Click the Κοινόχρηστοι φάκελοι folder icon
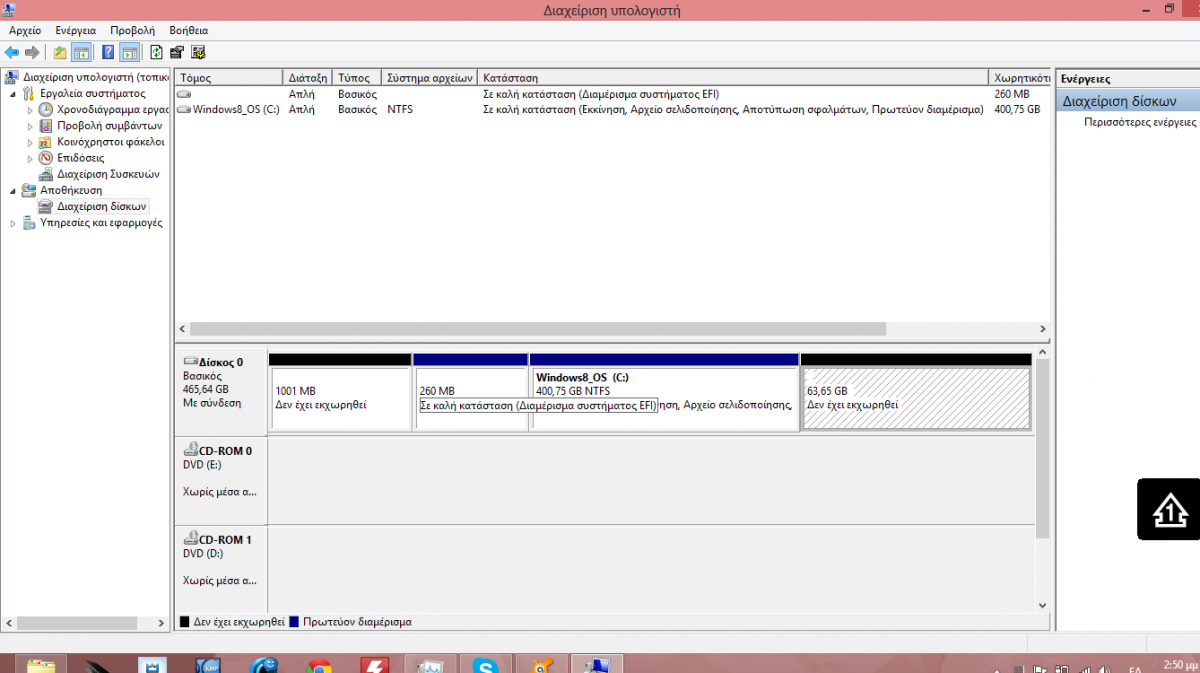The height and width of the screenshot is (673, 1200). [46, 142]
